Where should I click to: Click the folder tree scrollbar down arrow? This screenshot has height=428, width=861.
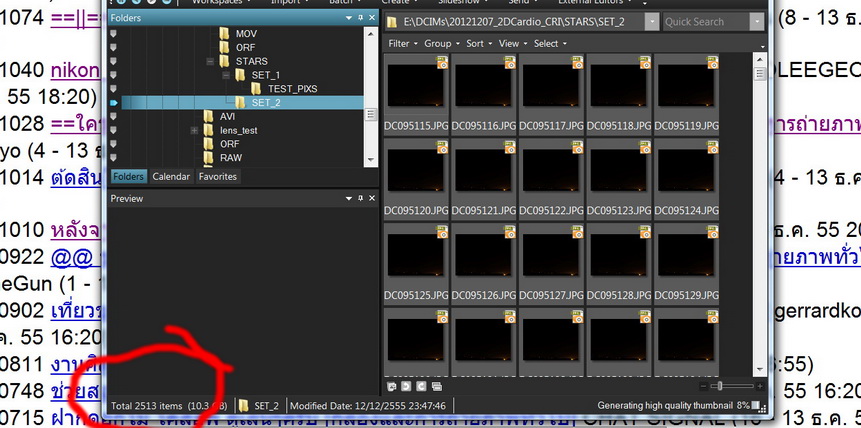371,160
